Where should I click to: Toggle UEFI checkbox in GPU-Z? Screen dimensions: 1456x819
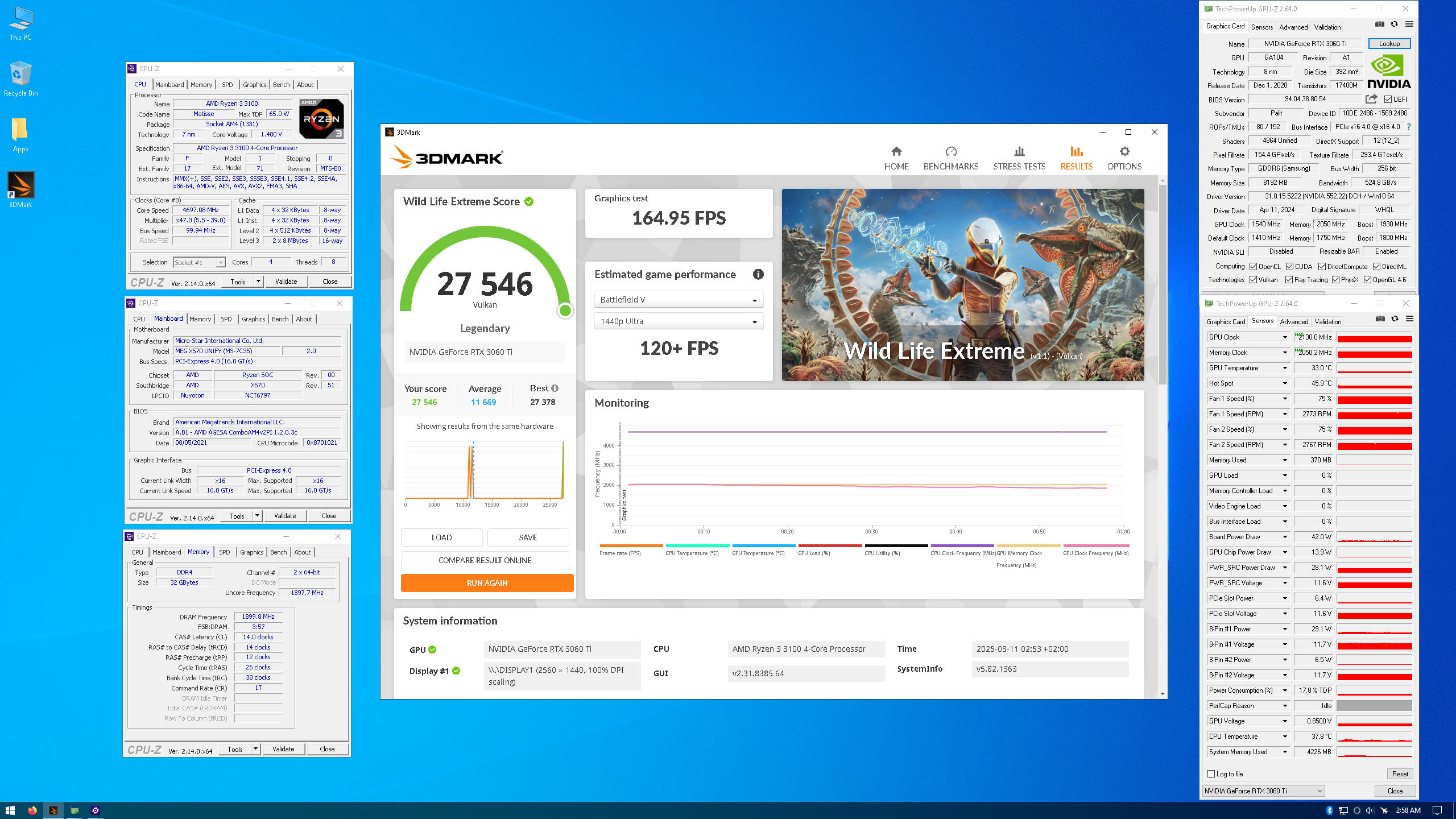(x=1388, y=100)
